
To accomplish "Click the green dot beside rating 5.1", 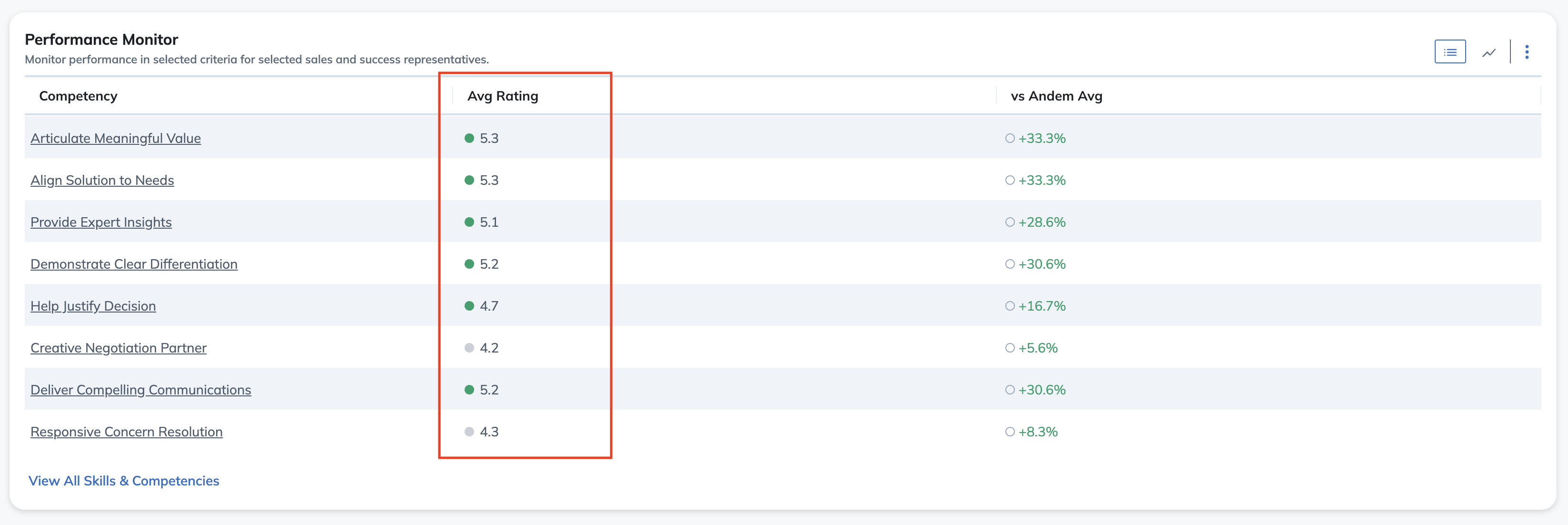I will point(469,222).
